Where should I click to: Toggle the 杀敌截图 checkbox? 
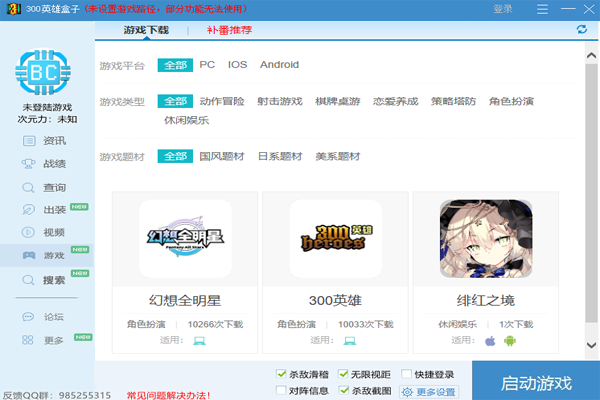(x=344, y=390)
